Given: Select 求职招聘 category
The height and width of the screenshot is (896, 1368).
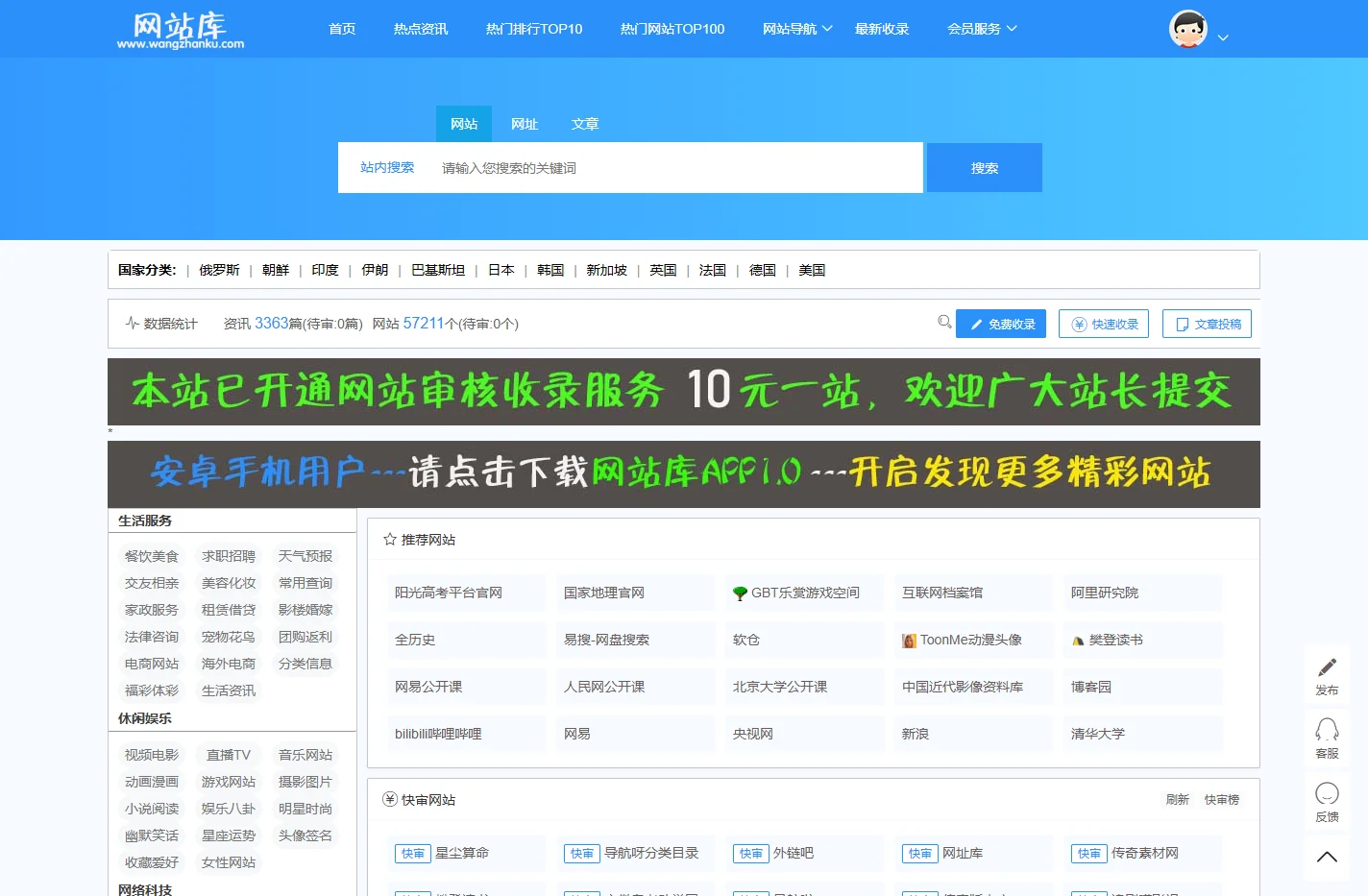Looking at the screenshot, I should pyautogui.click(x=229, y=556).
